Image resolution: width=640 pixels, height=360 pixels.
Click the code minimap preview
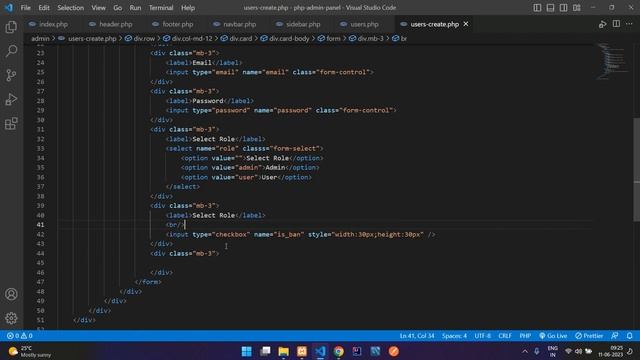pos(613,61)
